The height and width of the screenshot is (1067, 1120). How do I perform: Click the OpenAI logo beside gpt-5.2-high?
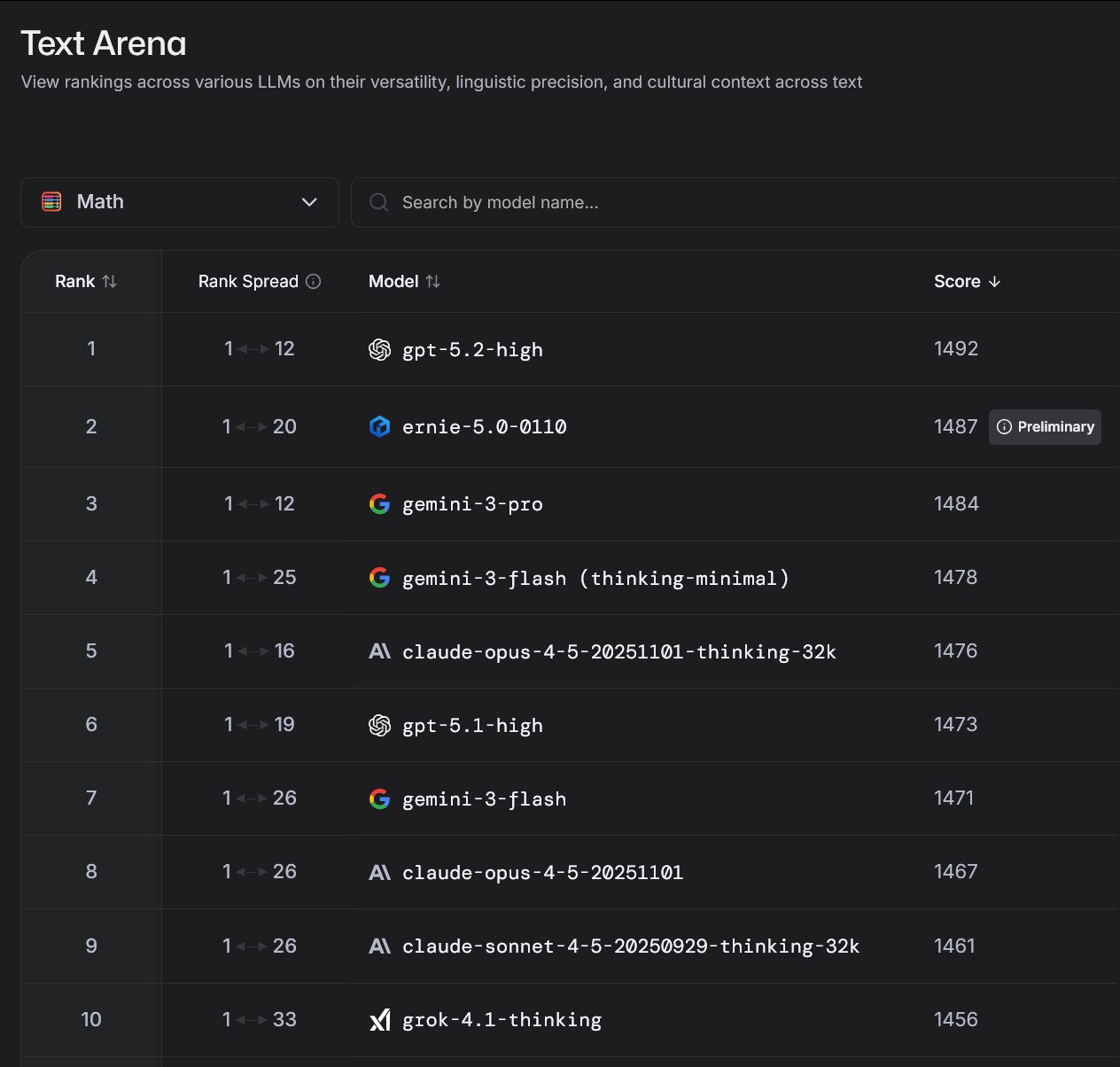379,350
